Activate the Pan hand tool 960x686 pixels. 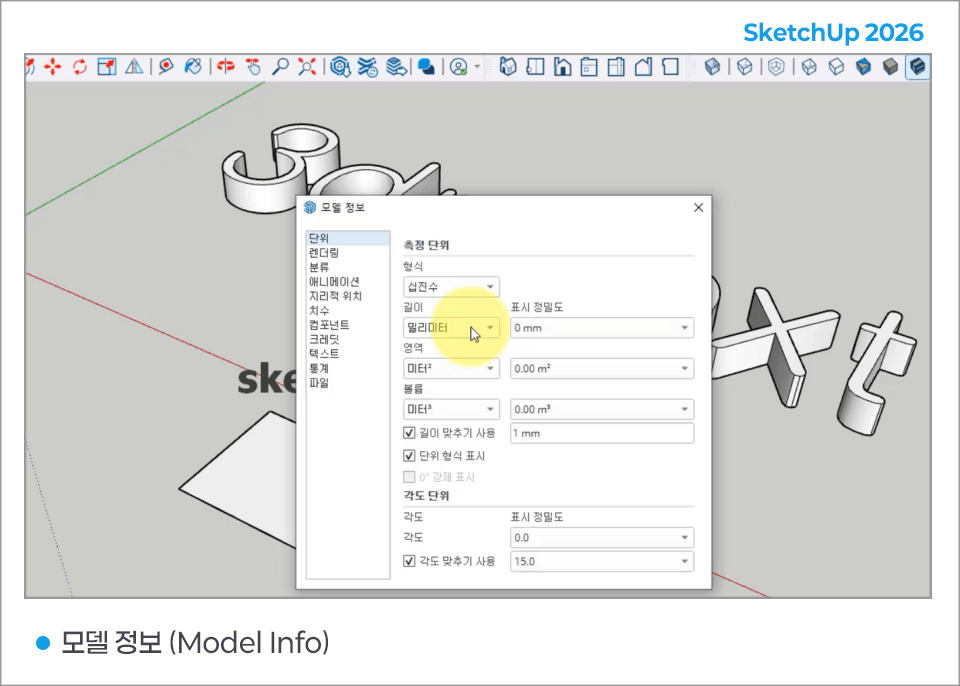pos(253,66)
